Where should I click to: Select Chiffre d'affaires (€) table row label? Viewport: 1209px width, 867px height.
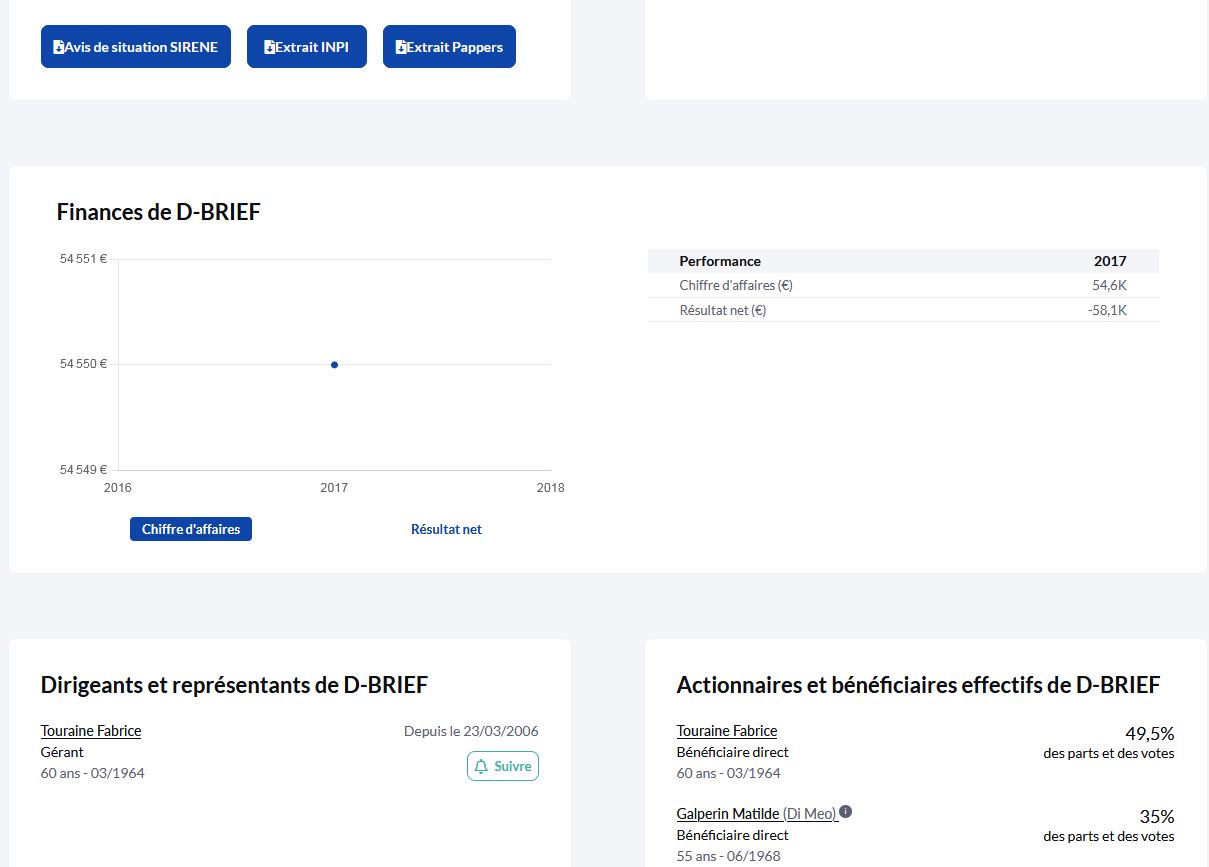coord(736,286)
